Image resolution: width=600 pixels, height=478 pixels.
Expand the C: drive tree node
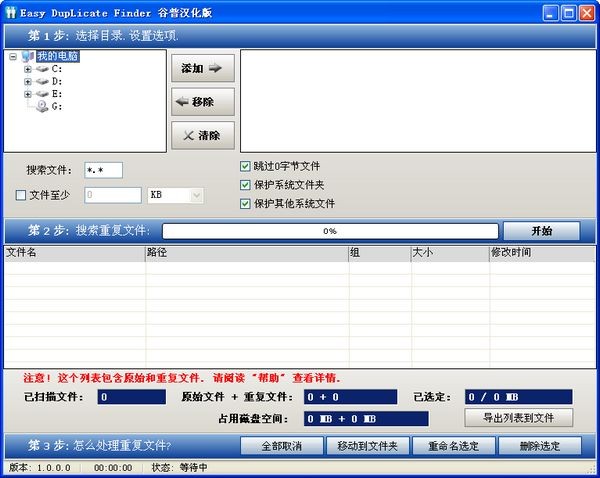28,69
